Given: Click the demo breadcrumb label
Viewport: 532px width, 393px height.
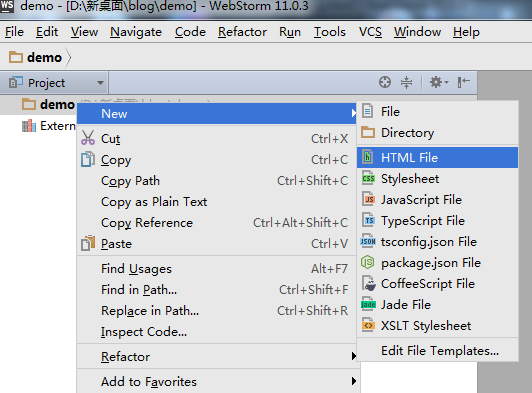Looking at the screenshot, I should click(x=44, y=57).
